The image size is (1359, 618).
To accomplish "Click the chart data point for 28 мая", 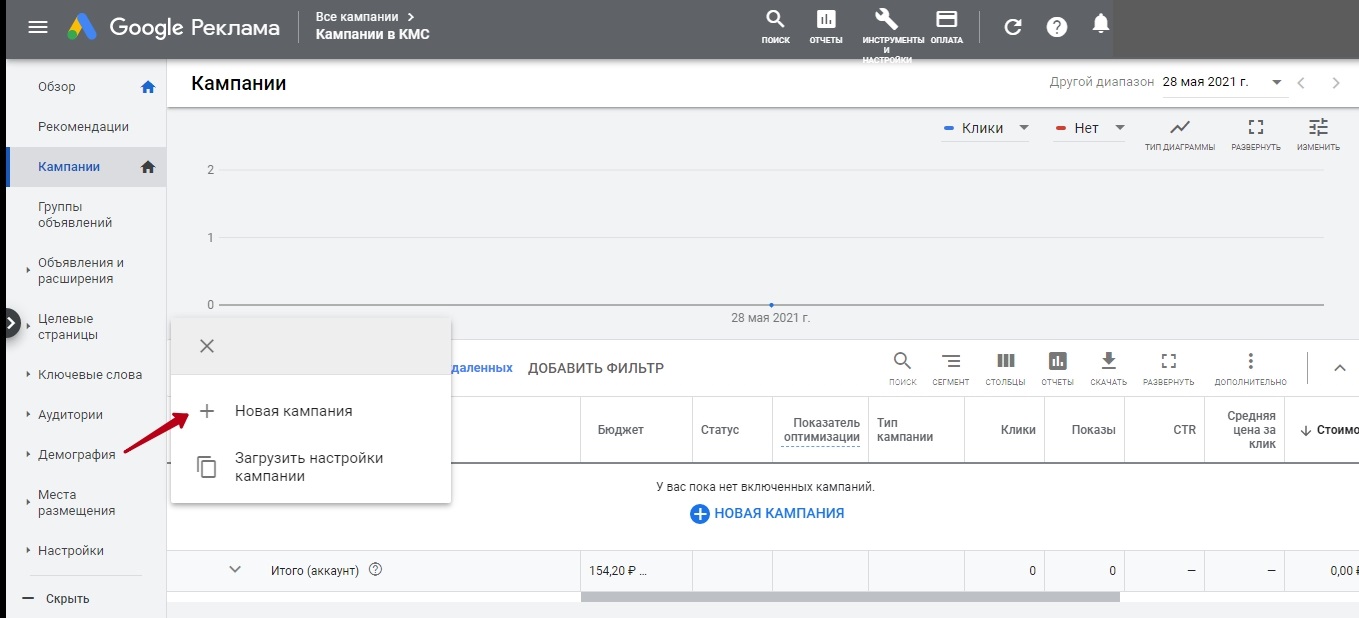I will click(x=771, y=304).
